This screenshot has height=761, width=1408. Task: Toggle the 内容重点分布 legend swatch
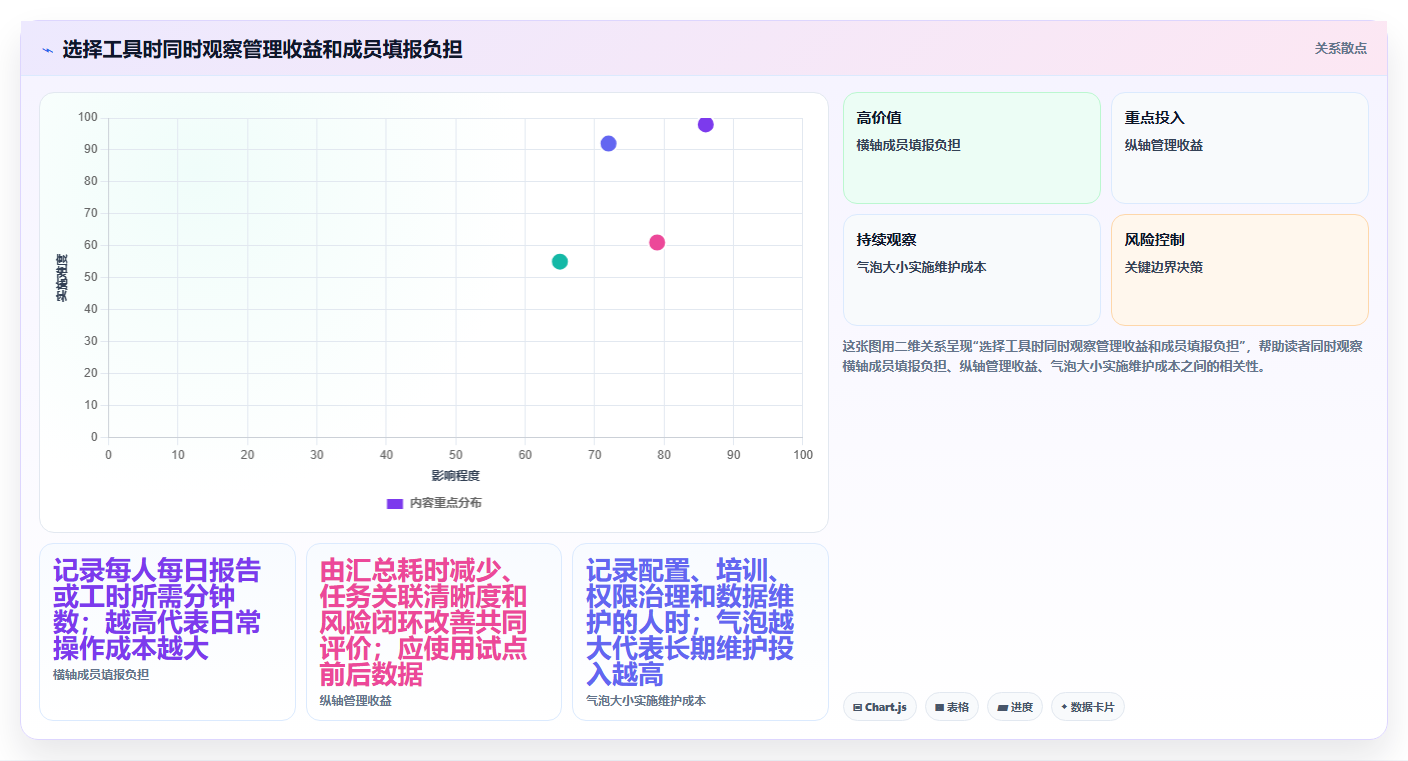click(395, 503)
